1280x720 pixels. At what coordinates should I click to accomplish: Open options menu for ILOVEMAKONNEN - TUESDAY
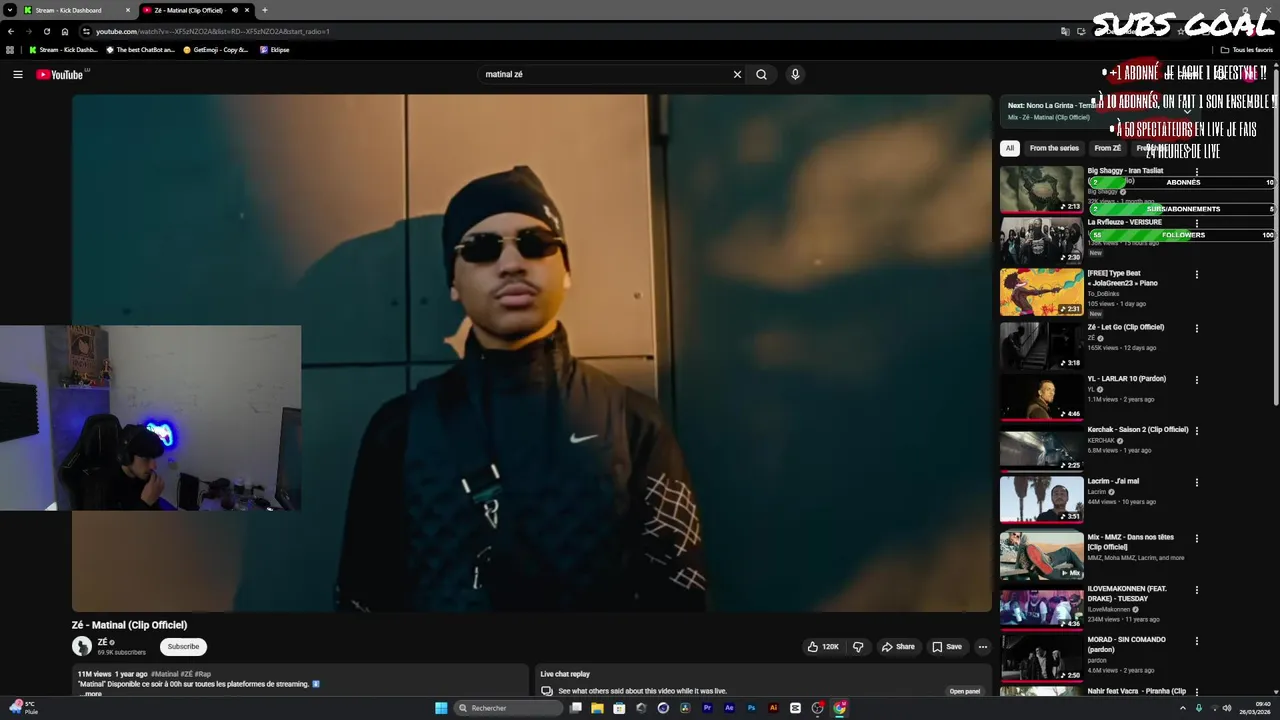point(1197,590)
